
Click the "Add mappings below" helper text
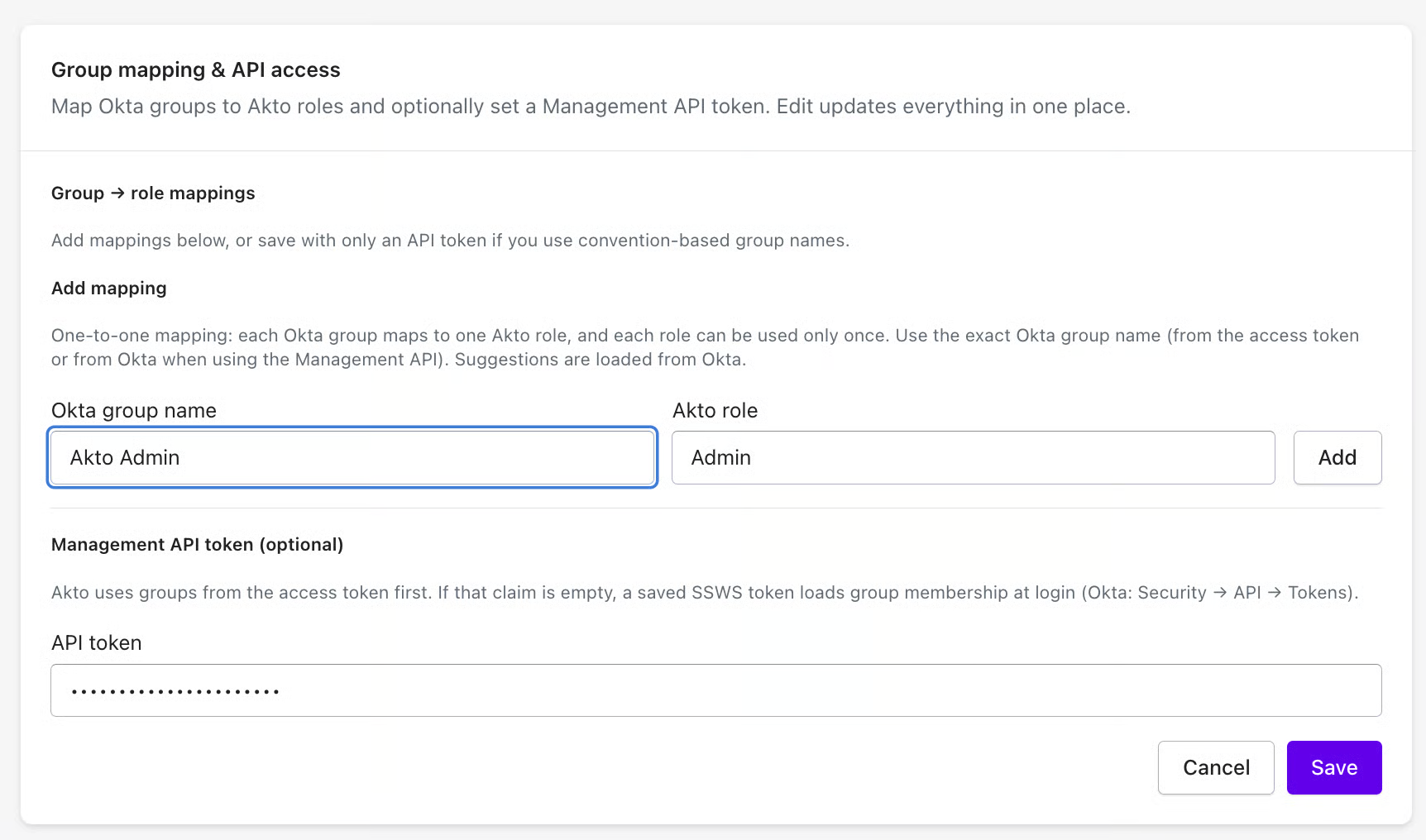[450, 241]
